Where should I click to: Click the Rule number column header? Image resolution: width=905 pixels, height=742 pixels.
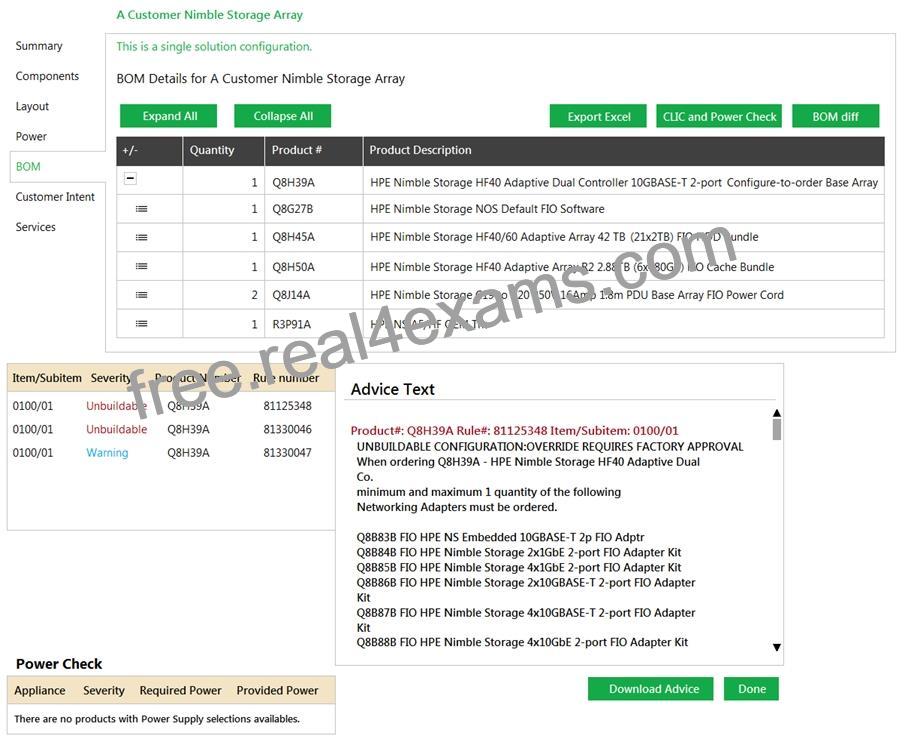tap(286, 378)
